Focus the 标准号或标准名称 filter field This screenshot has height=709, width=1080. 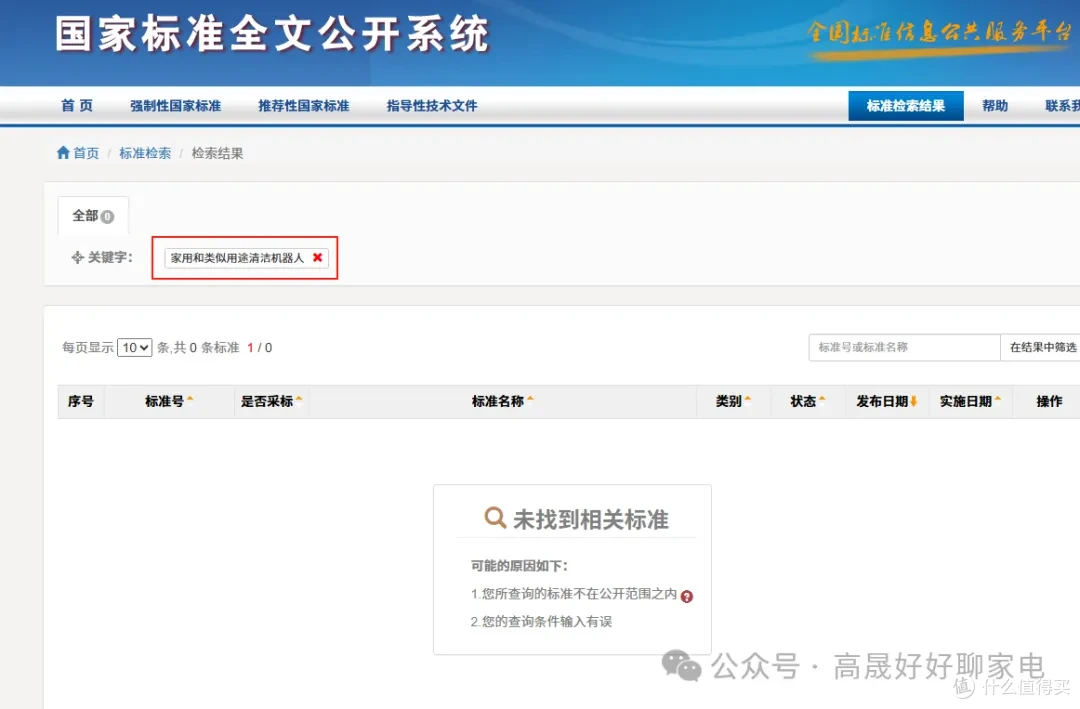(x=904, y=347)
